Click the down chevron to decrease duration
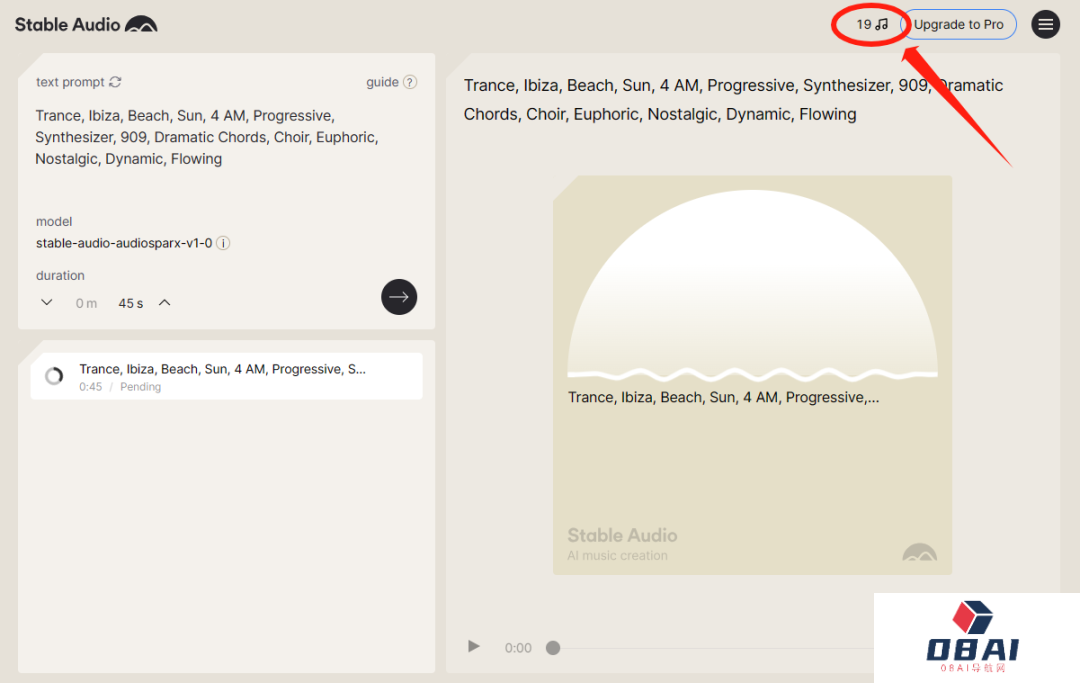 46,303
